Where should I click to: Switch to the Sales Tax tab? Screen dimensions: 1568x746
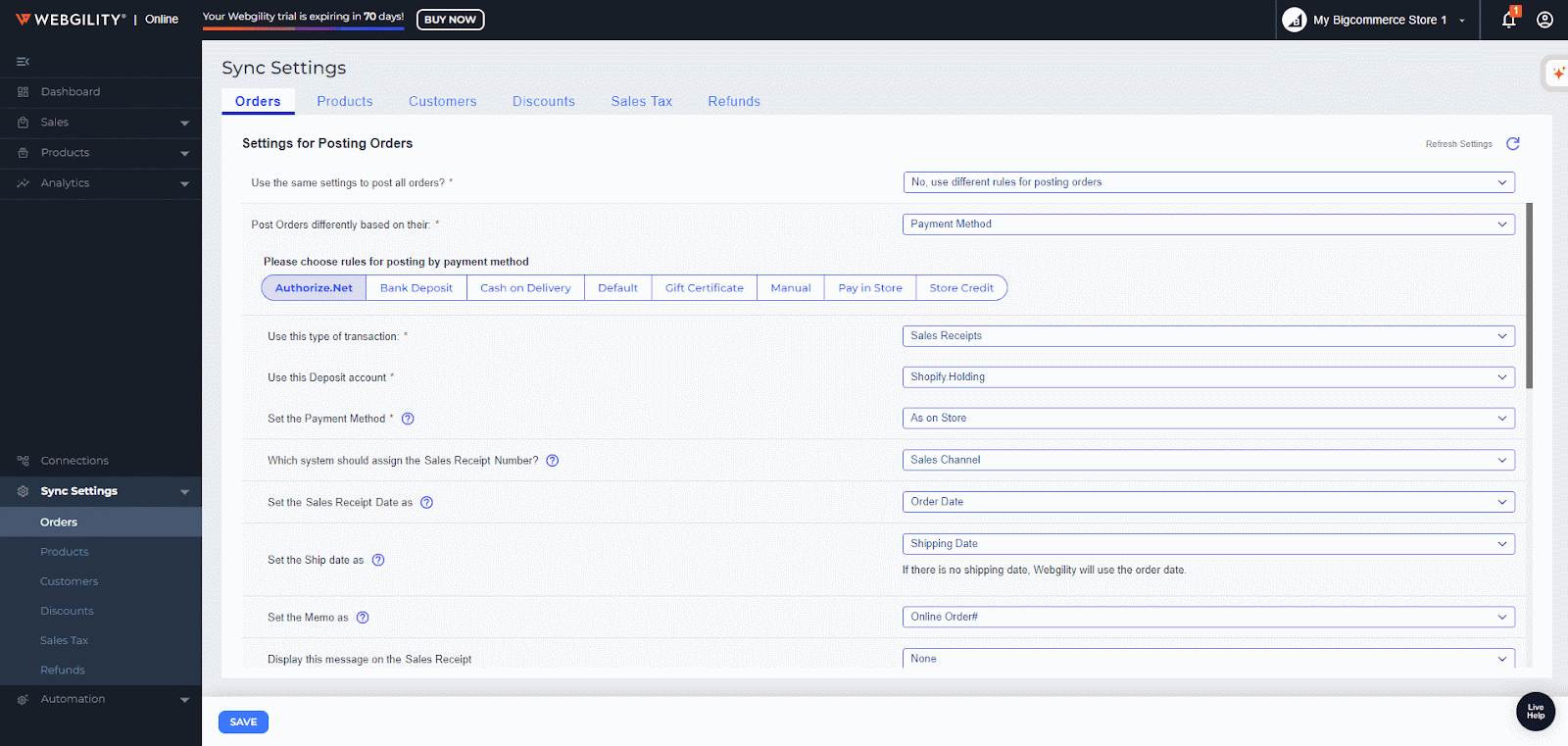tap(641, 101)
